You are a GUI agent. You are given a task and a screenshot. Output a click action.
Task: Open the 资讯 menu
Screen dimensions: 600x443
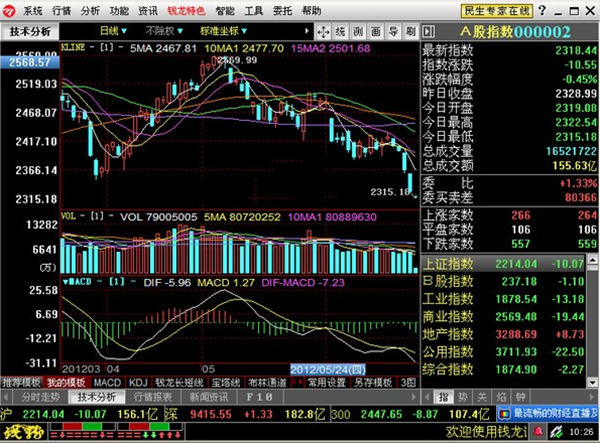point(148,11)
